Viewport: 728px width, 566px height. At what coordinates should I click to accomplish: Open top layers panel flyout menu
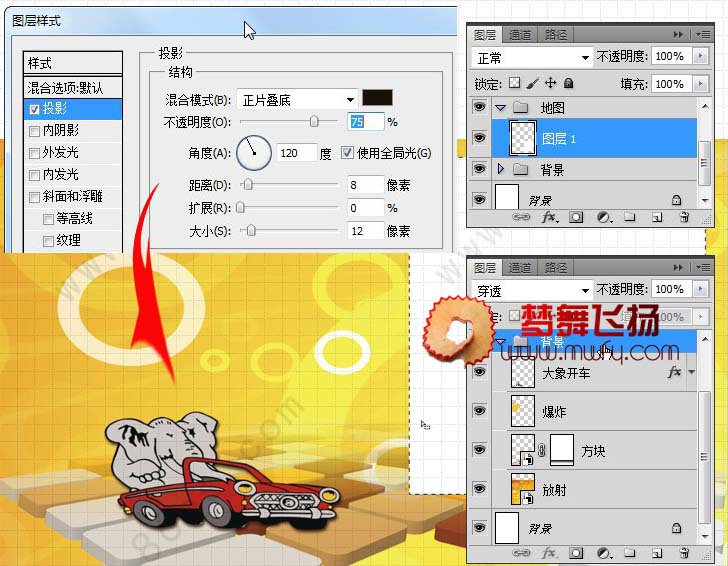point(703,34)
